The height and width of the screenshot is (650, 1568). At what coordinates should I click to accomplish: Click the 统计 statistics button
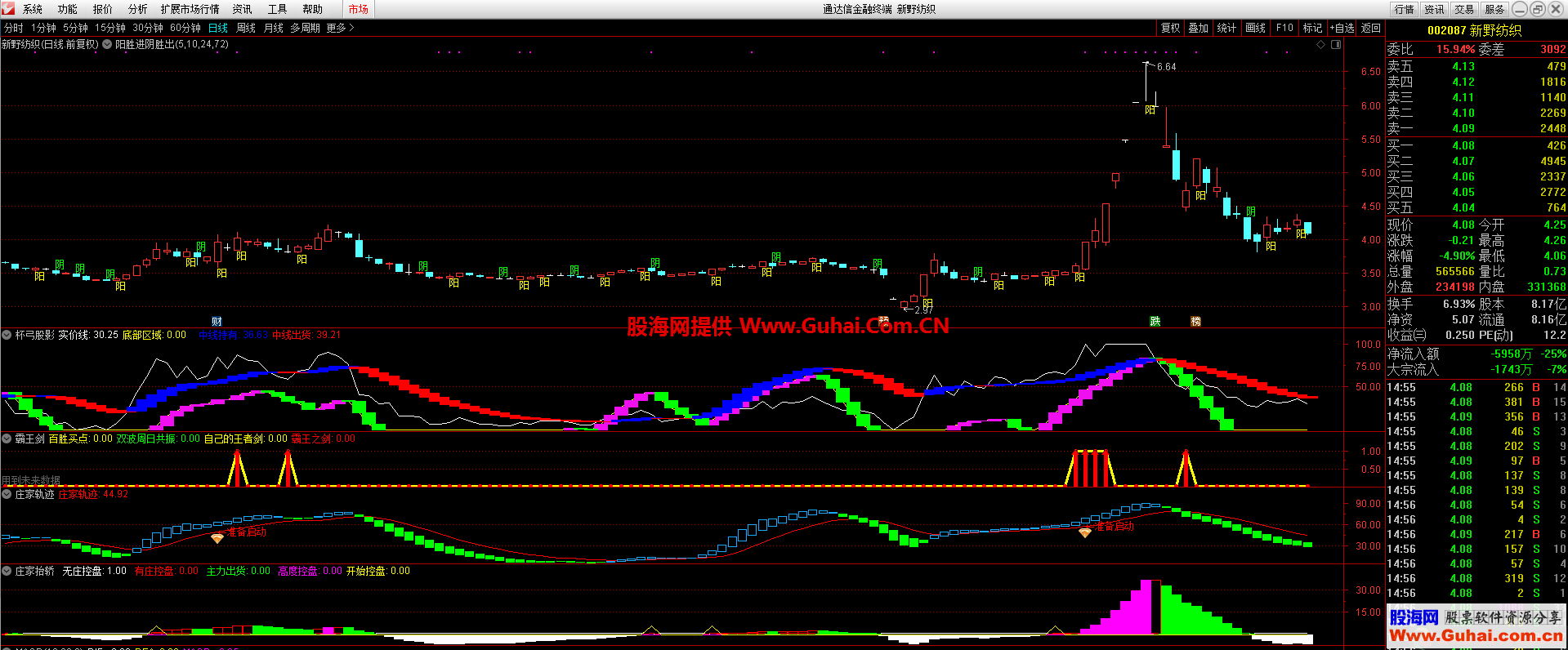(1226, 28)
